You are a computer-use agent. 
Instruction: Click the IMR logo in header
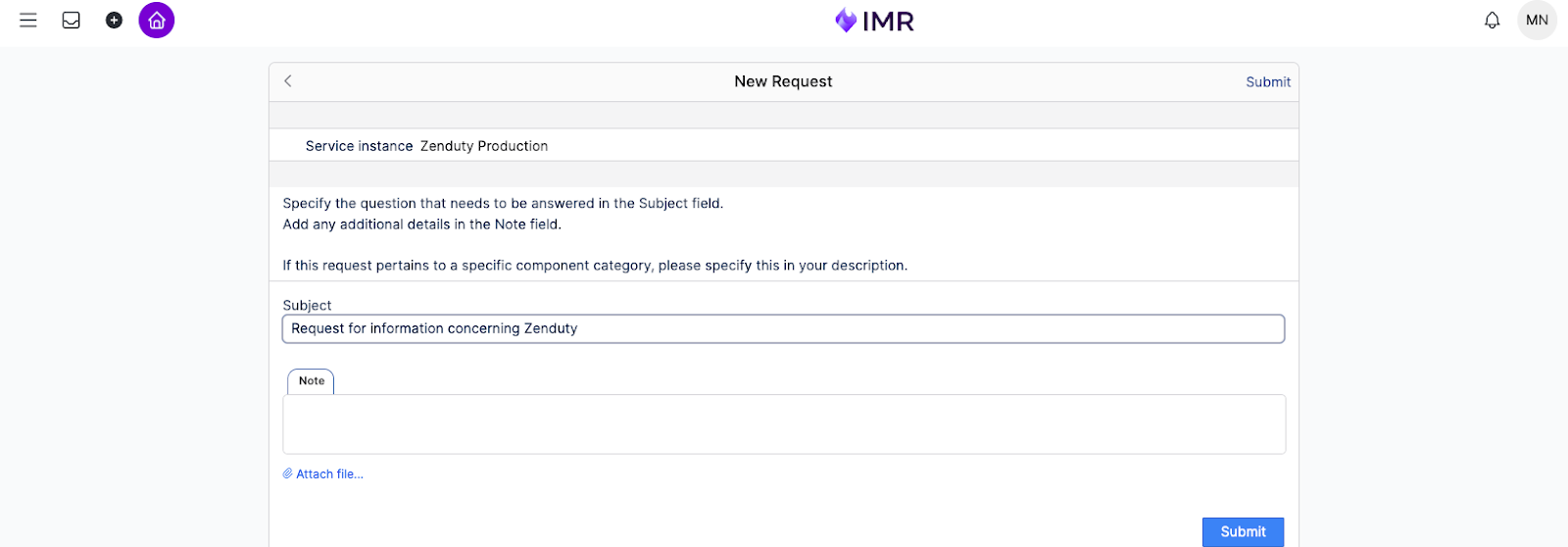874,21
